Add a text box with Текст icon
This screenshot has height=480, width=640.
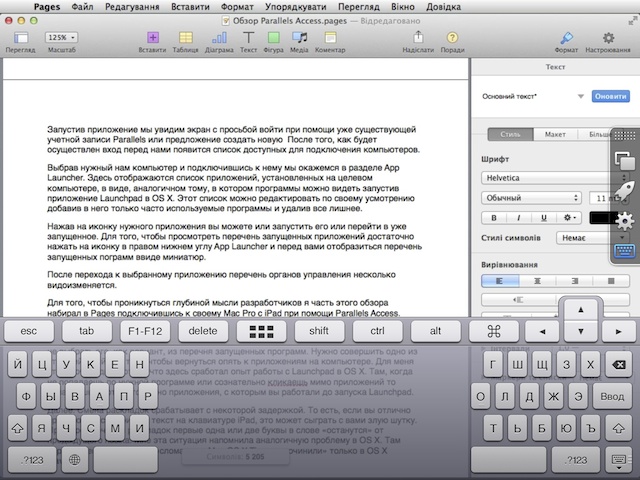tap(248, 38)
